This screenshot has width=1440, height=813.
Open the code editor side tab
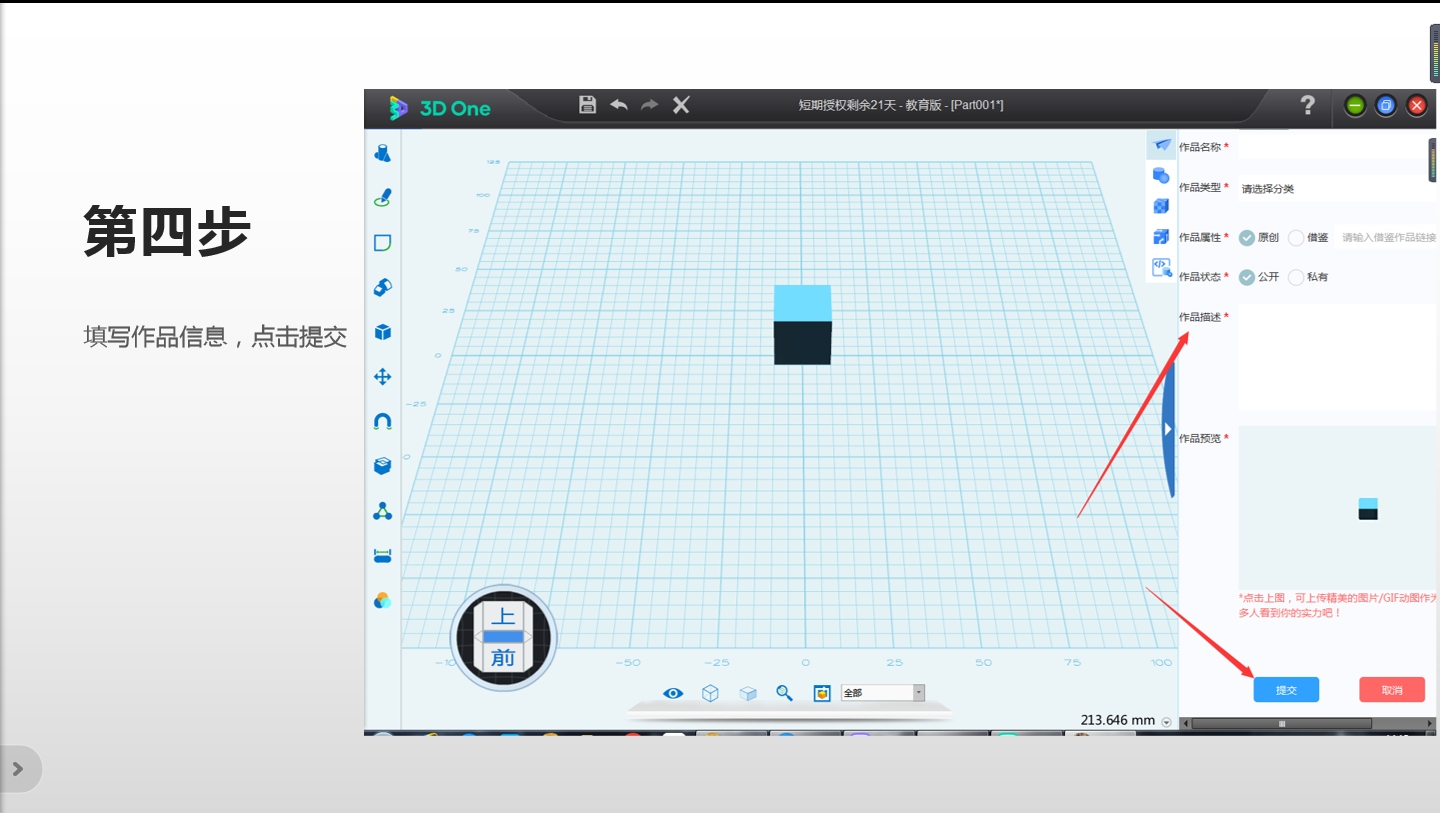[1161, 267]
